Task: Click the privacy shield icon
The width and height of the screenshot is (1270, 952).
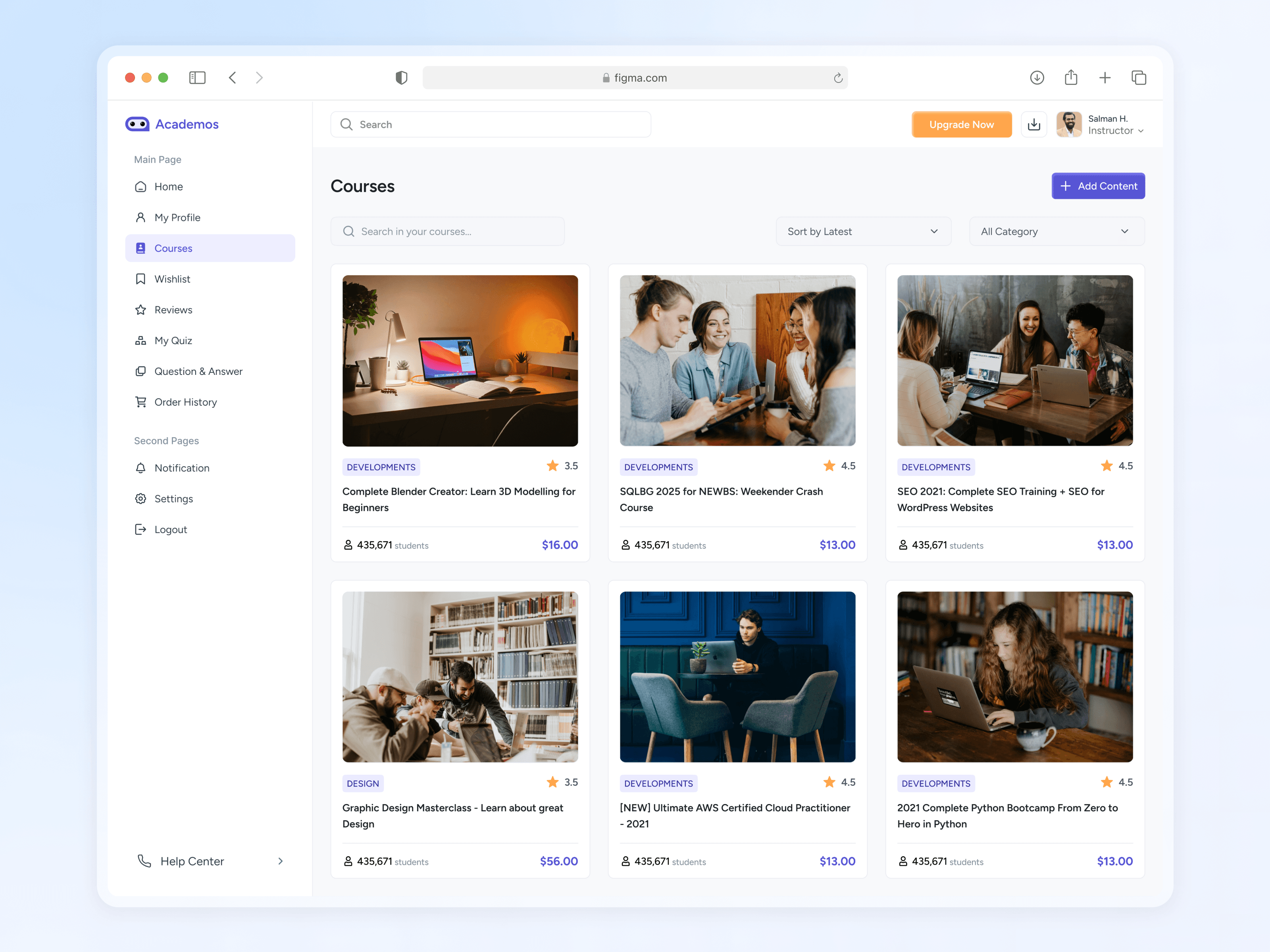Action: [x=401, y=77]
